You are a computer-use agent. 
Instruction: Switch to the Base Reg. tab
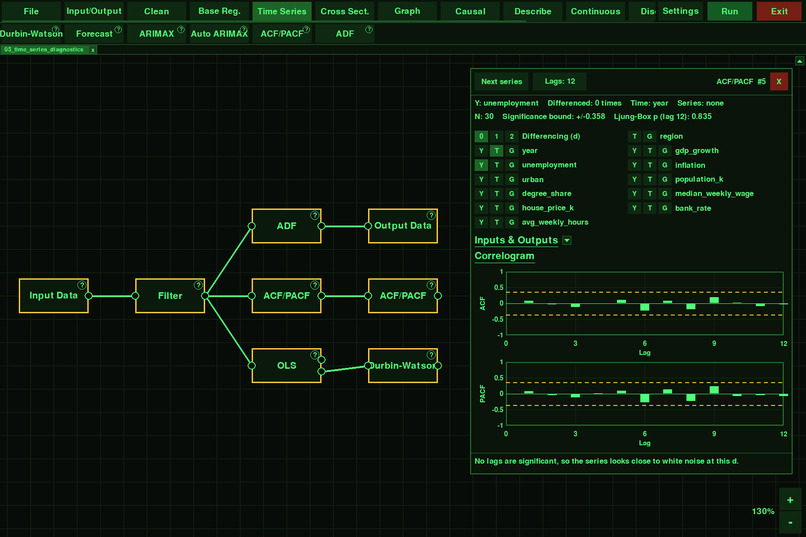219,11
